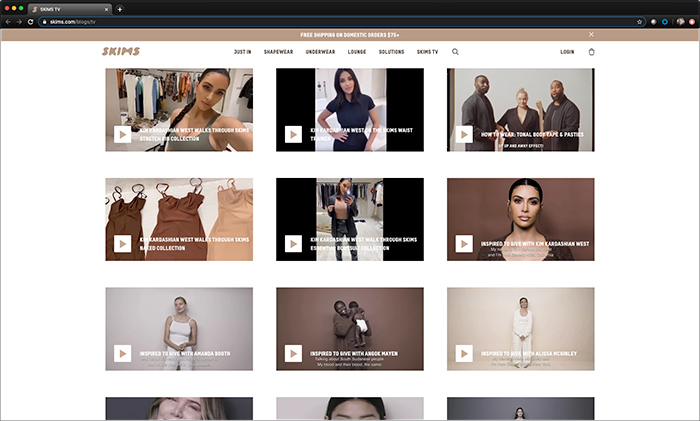This screenshot has height=421, width=700.
Task: Play the Tonal Body Tape & Pasties video
Action: (x=464, y=134)
